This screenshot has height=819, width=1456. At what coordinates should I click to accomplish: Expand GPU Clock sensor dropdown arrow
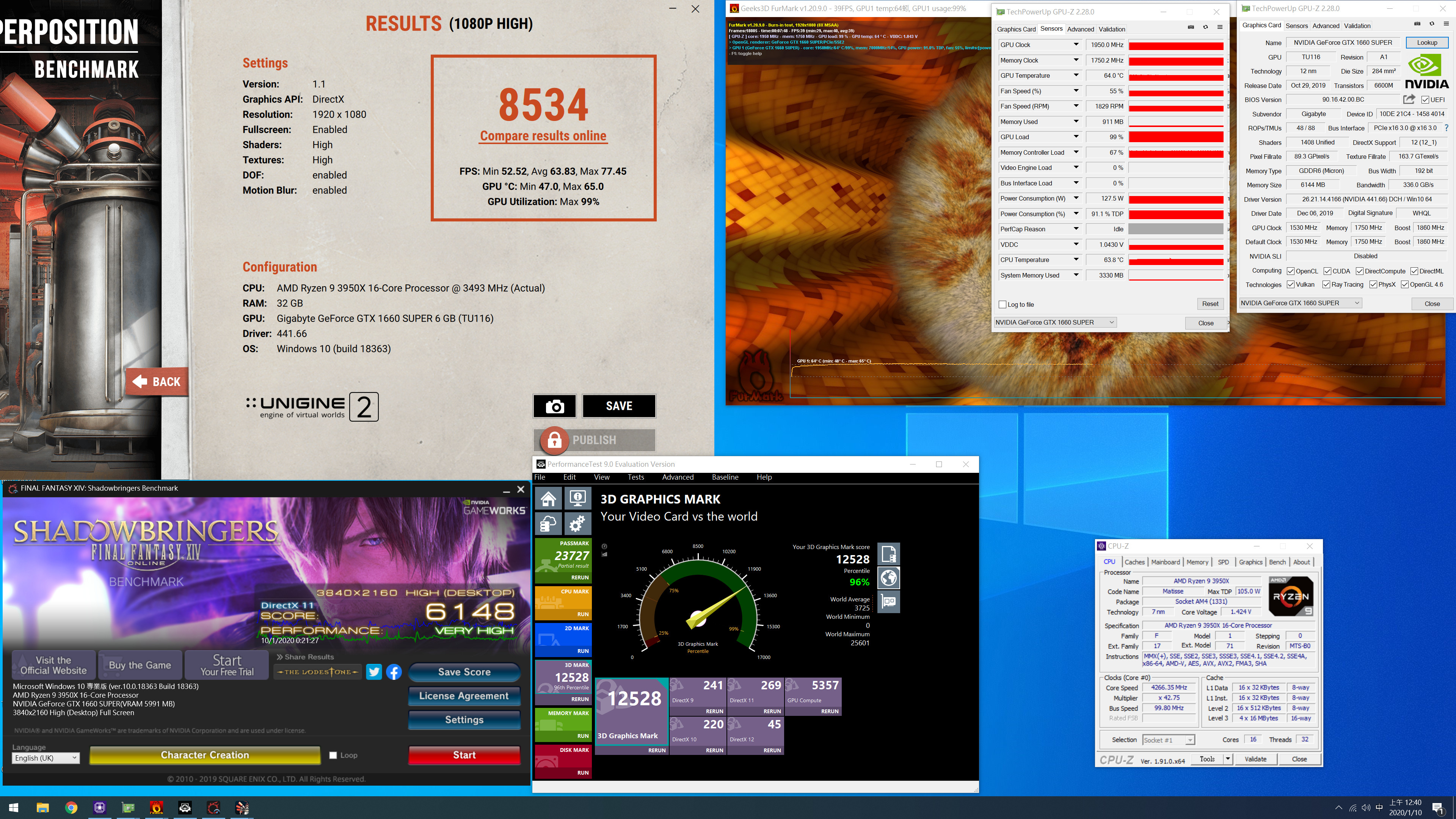pyautogui.click(x=1076, y=45)
